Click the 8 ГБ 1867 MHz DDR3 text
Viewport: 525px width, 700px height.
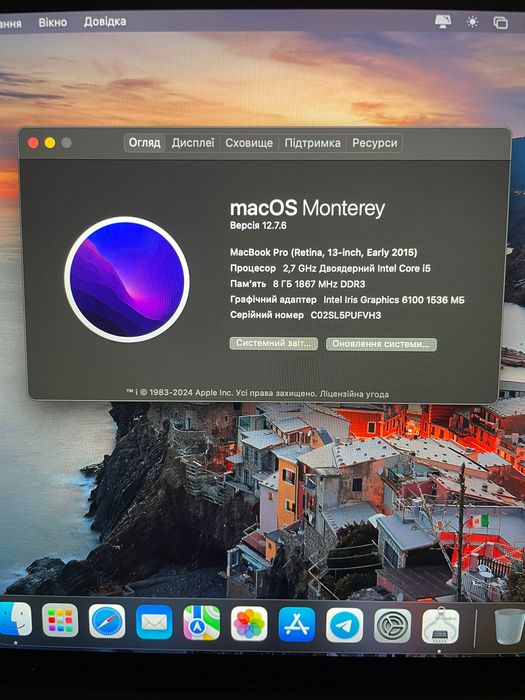(x=319, y=284)
